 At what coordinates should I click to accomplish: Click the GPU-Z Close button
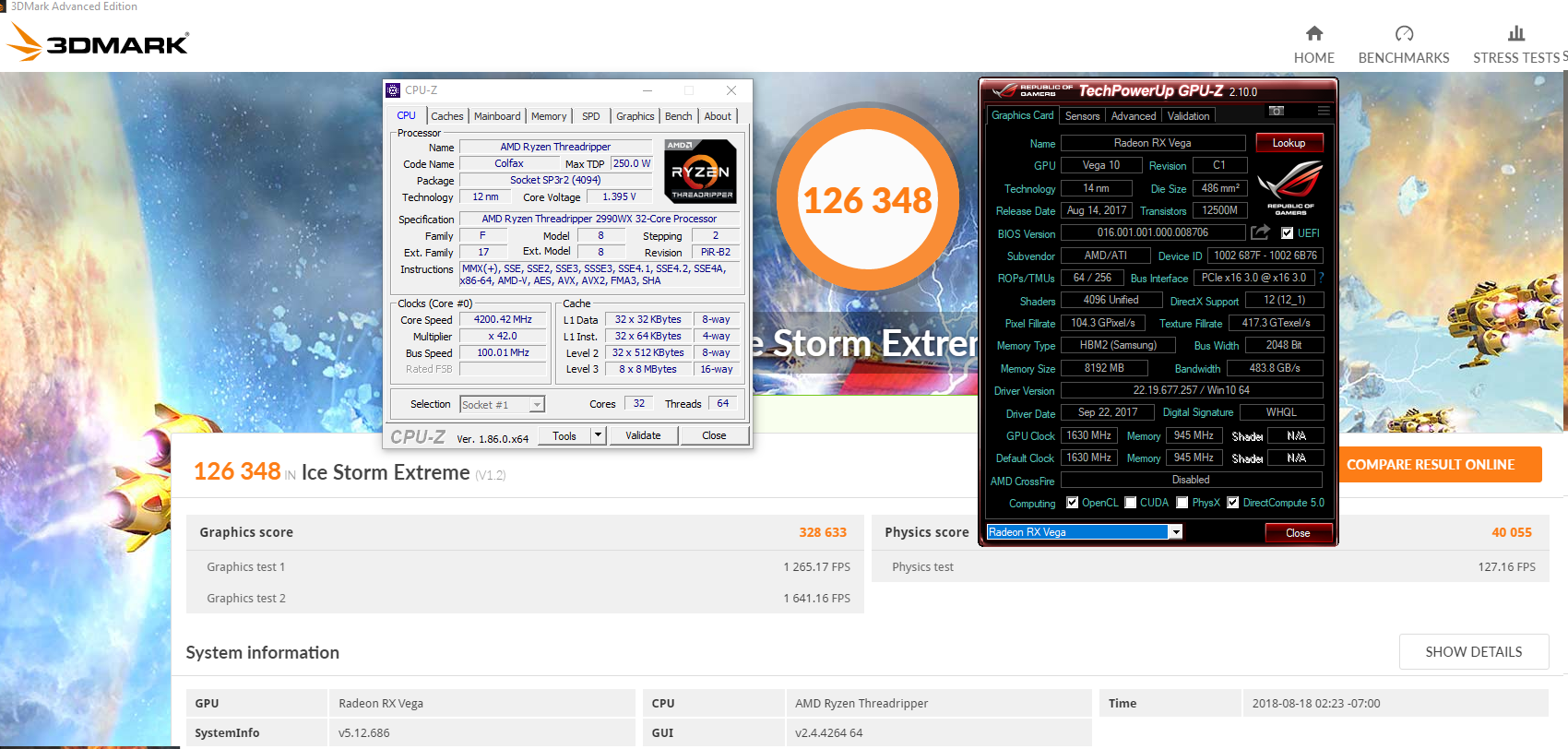click(1298, 533)
